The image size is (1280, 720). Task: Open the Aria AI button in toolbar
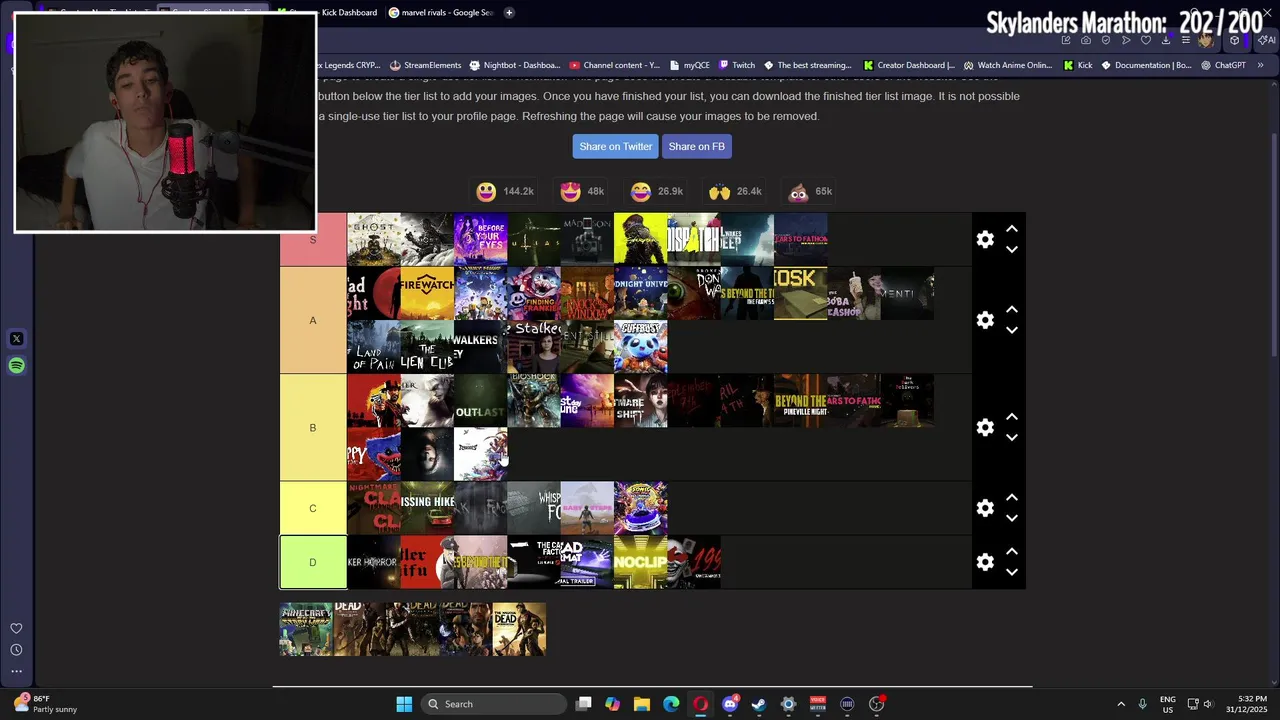(x=1266, y=41)
